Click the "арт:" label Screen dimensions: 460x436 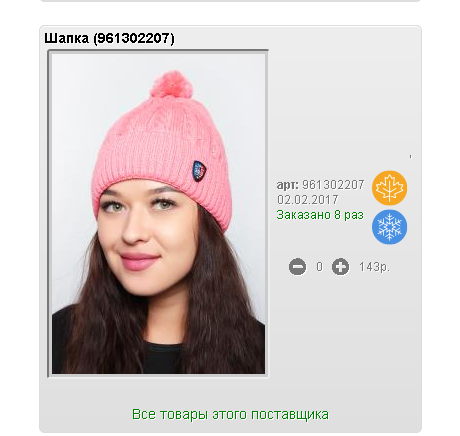[288, 185]
